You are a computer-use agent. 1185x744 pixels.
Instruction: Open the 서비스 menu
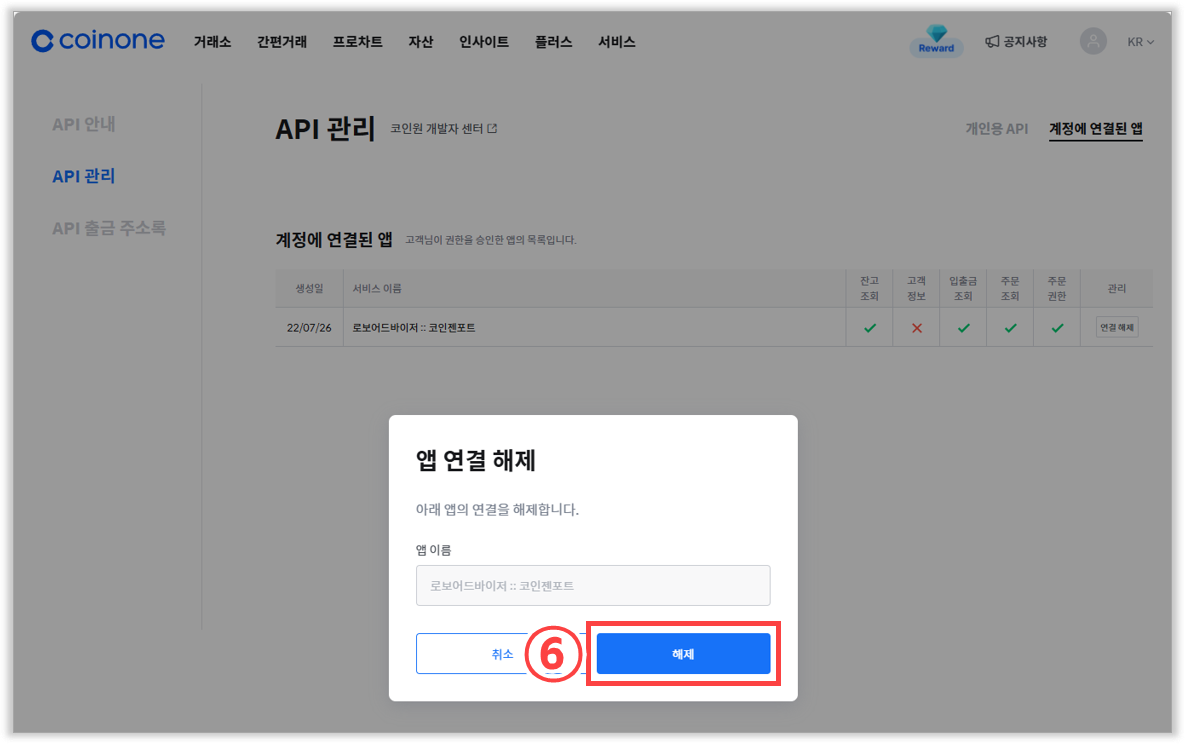(x=616, y=42)
